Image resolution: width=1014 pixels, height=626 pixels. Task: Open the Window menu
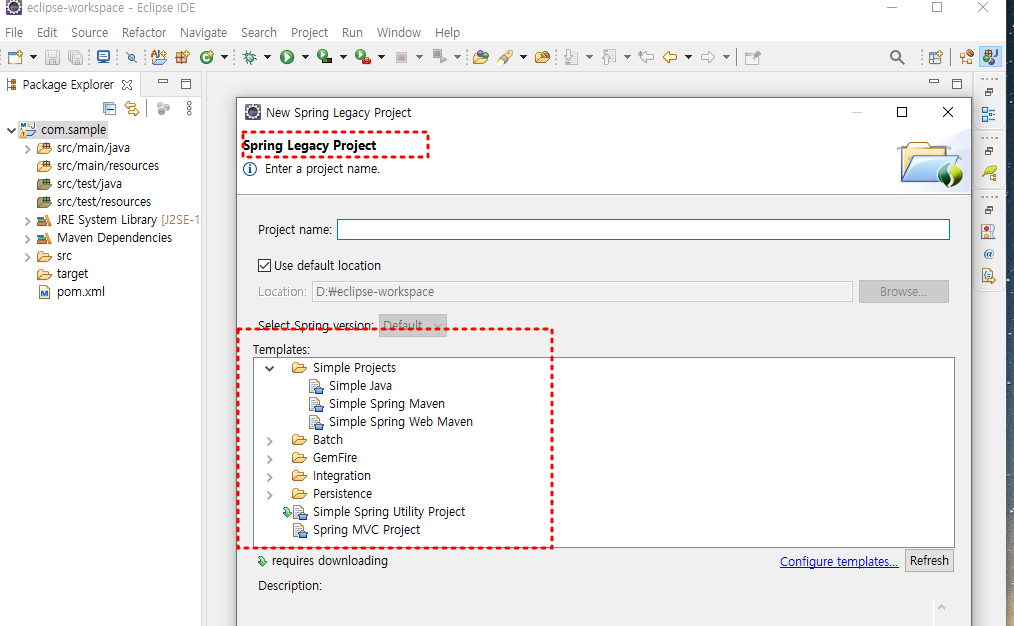pos(398,32)
